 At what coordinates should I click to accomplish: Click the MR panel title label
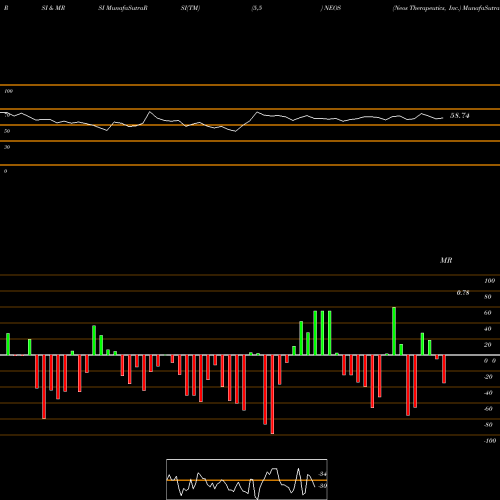click(446, 260)
